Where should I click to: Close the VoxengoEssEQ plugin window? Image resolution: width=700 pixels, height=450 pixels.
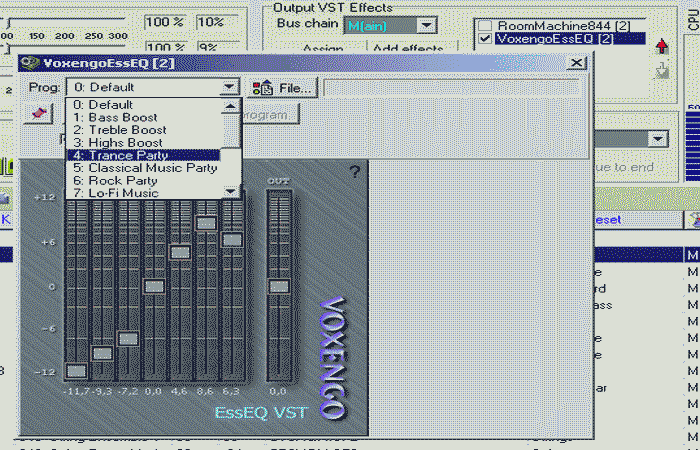[x=575, y=63]
